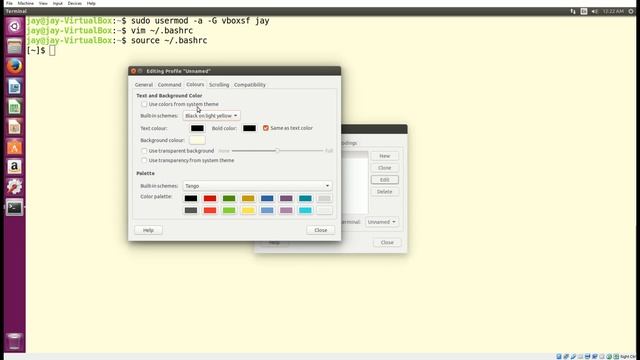Open the Amazon launcher icon

click(x=14, y=167)
